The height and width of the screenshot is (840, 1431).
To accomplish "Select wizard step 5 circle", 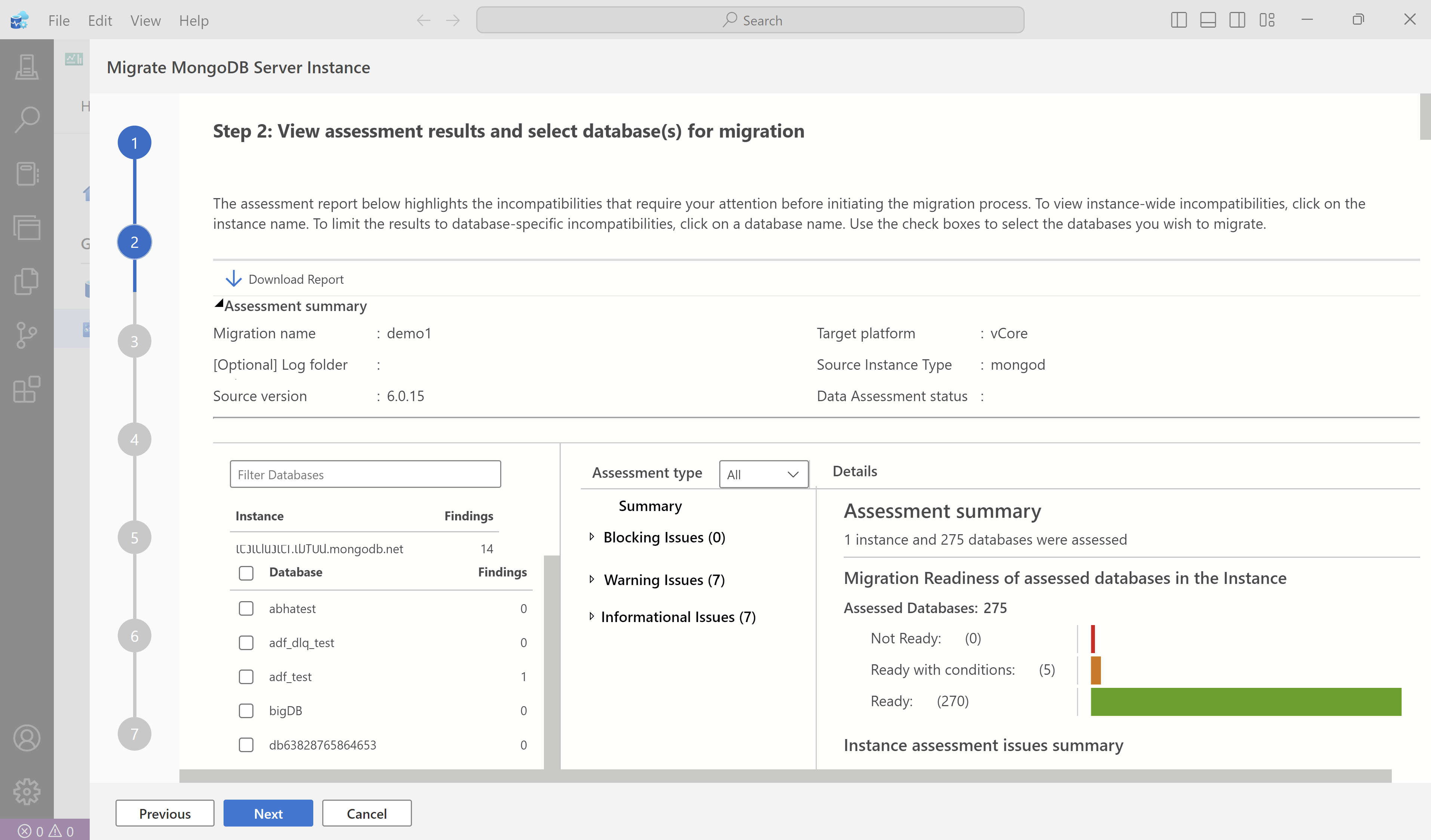I will 135,537.
